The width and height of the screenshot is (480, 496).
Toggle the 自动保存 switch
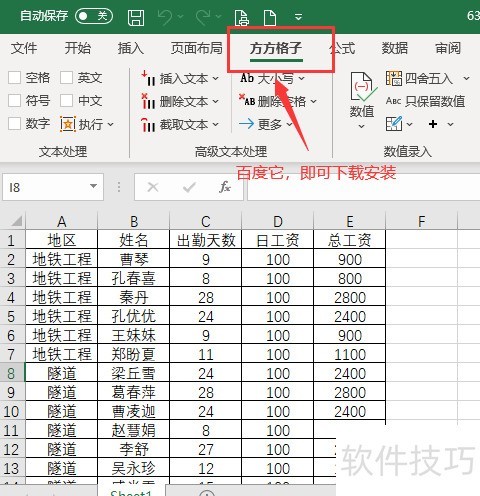point(94,16)
